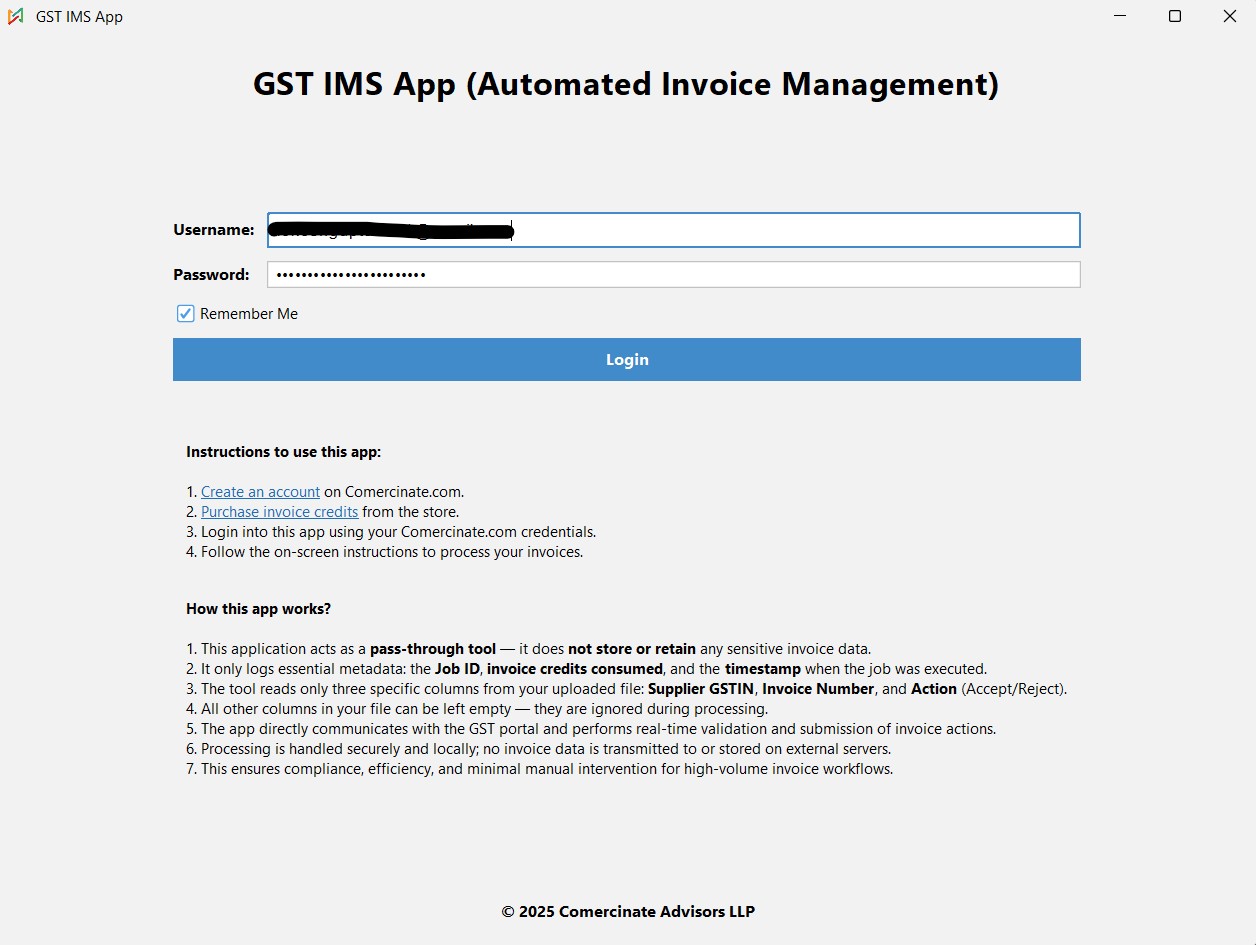
Task: Focus the Username input field
Action: click(x=673, y=230)
